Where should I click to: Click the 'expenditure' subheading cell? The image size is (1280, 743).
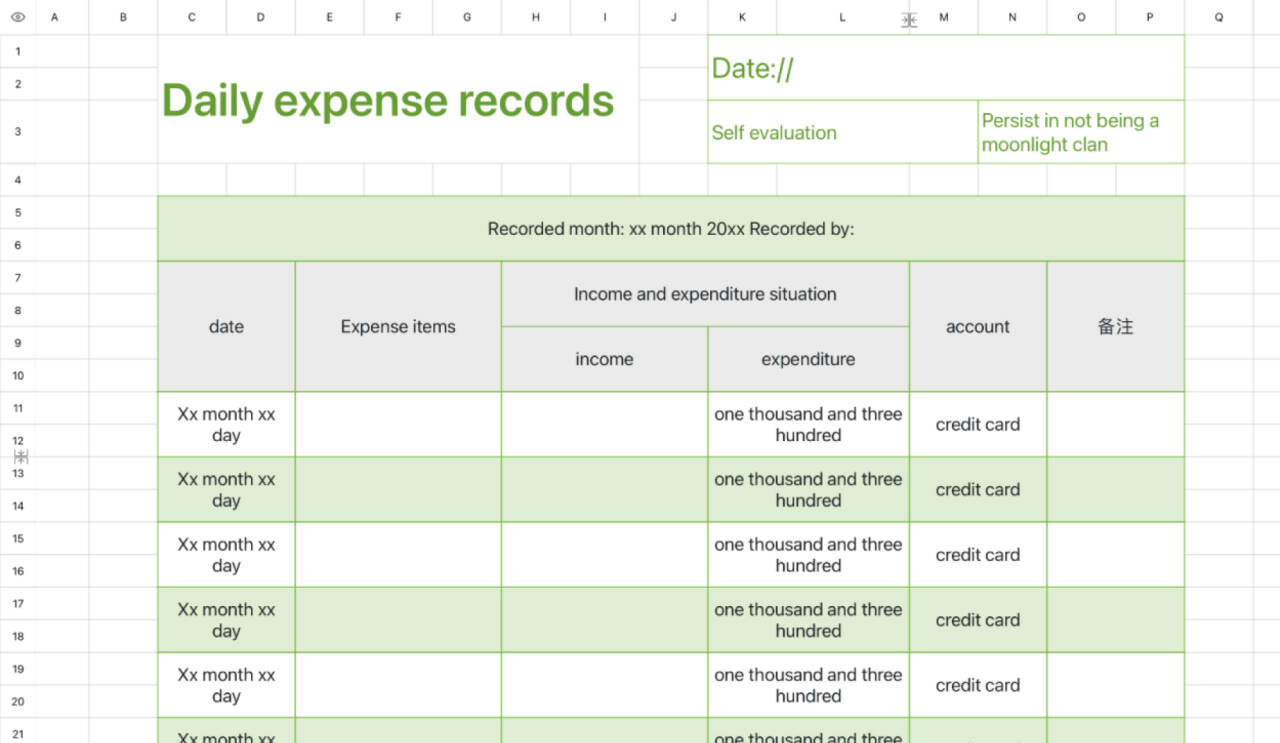click(x=808, y=359)
